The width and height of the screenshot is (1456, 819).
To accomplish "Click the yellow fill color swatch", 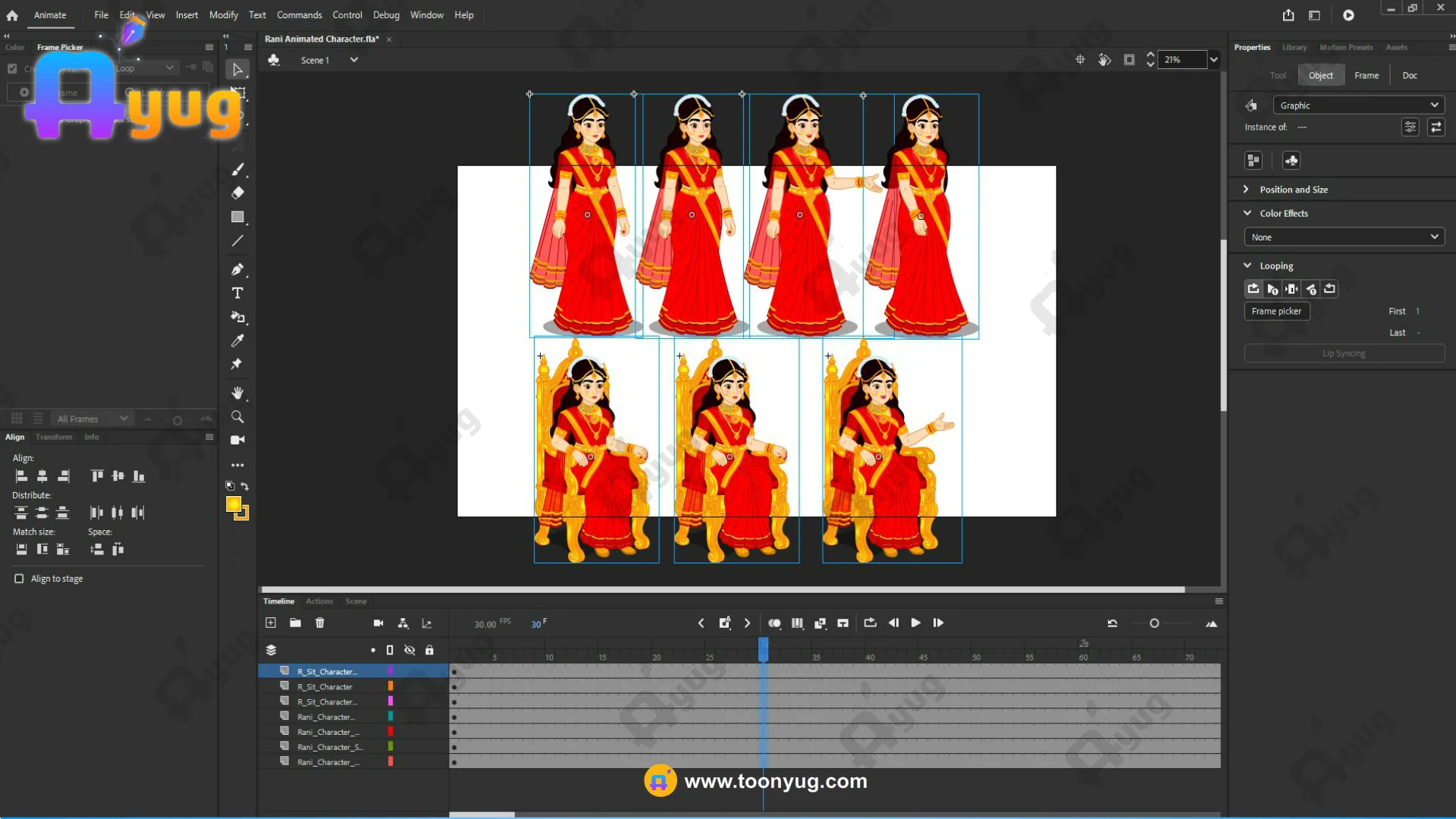I will click(x=234, y=504).
